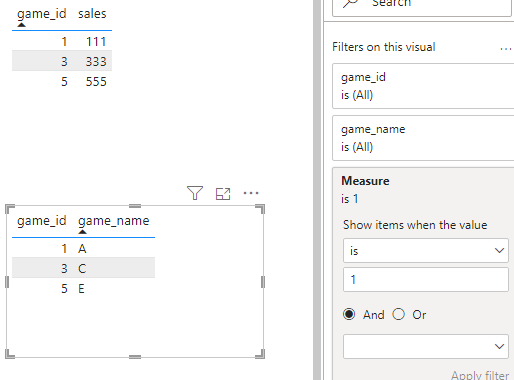Sort by game_id header in the sales table
The width and height of the screenshot is (514, 380).
point(42,14)
